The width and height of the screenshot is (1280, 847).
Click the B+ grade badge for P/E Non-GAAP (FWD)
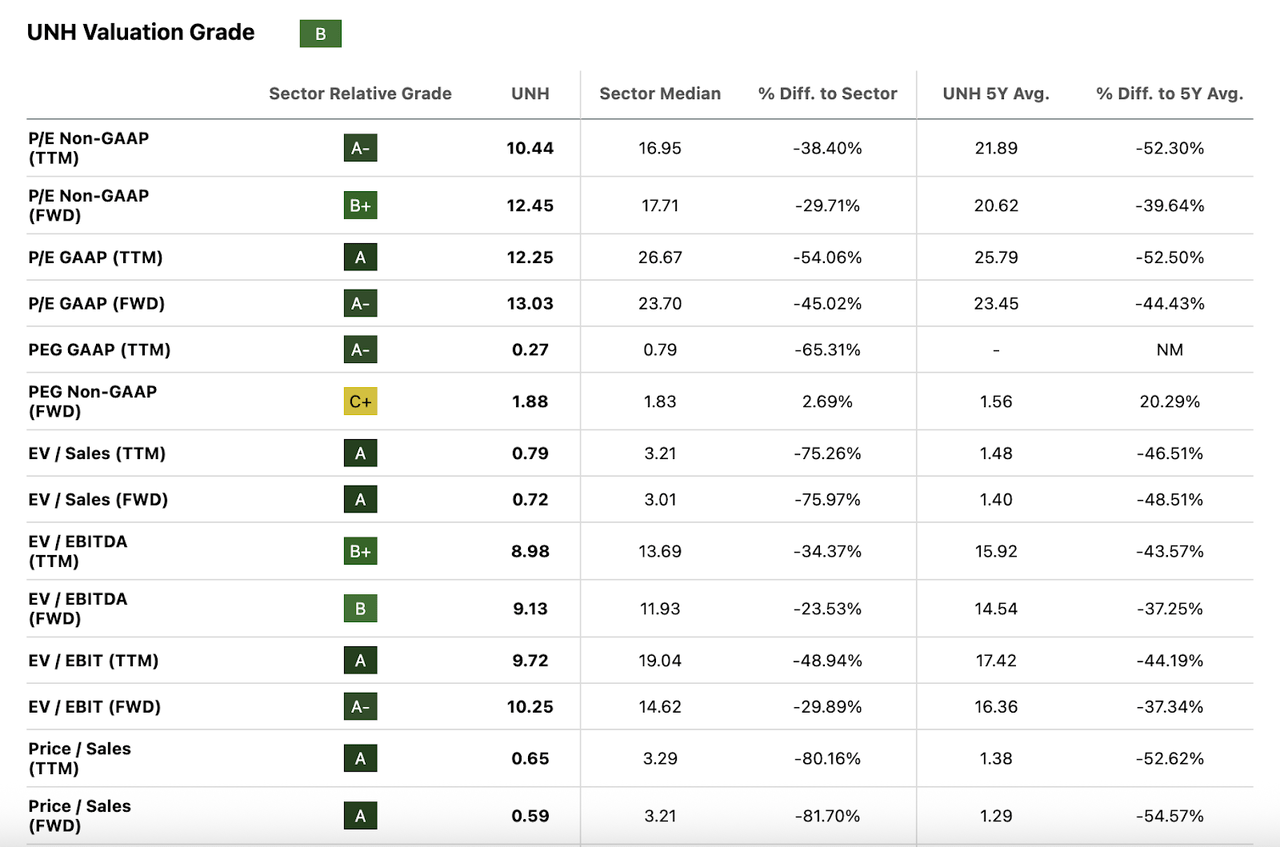(360, 206)
